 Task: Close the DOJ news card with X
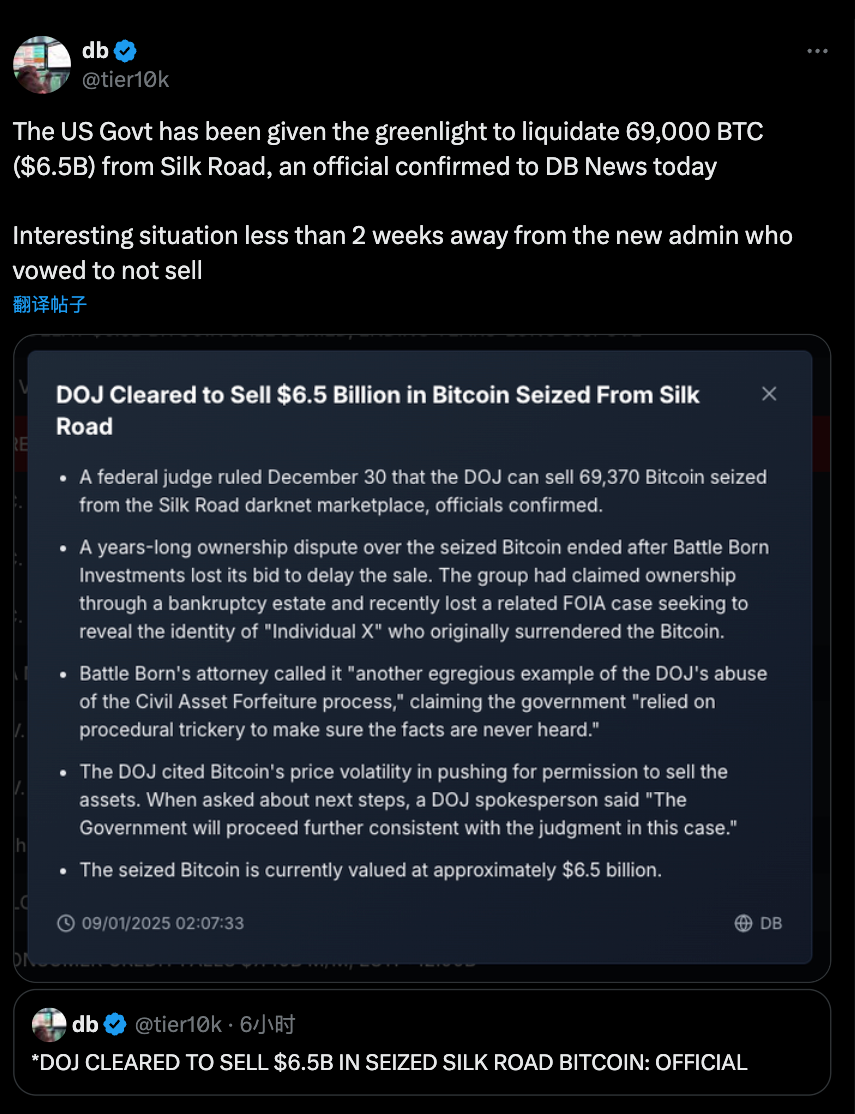tap(769, 394)
